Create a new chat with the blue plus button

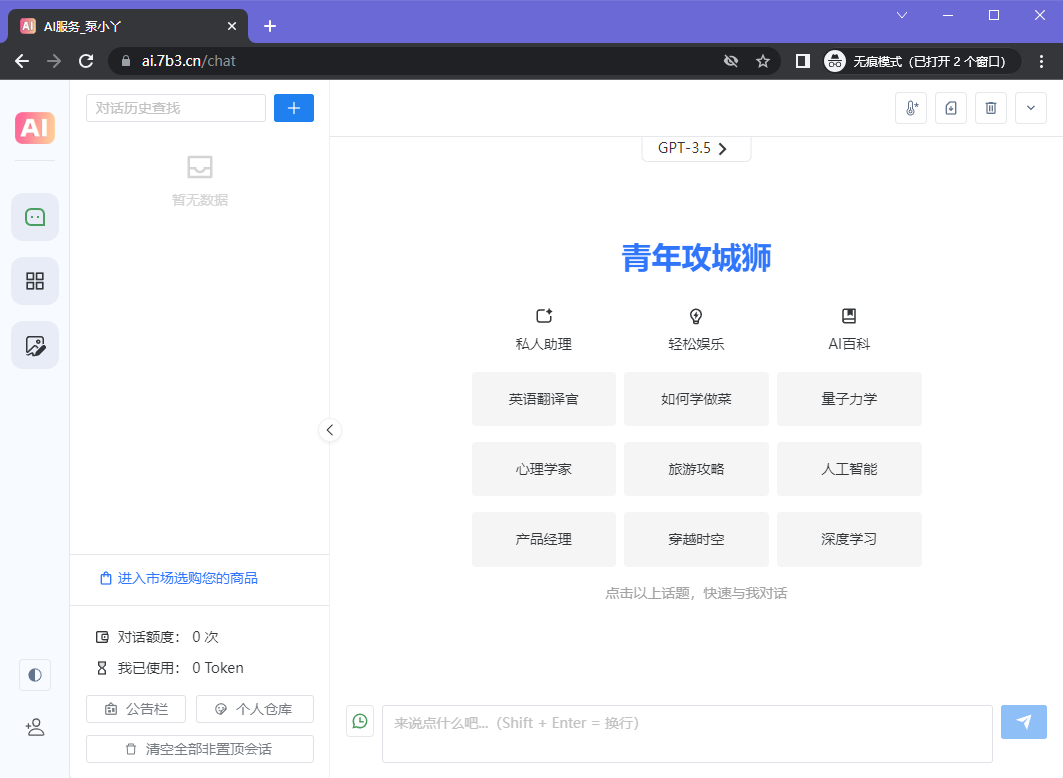coord(293,107)
